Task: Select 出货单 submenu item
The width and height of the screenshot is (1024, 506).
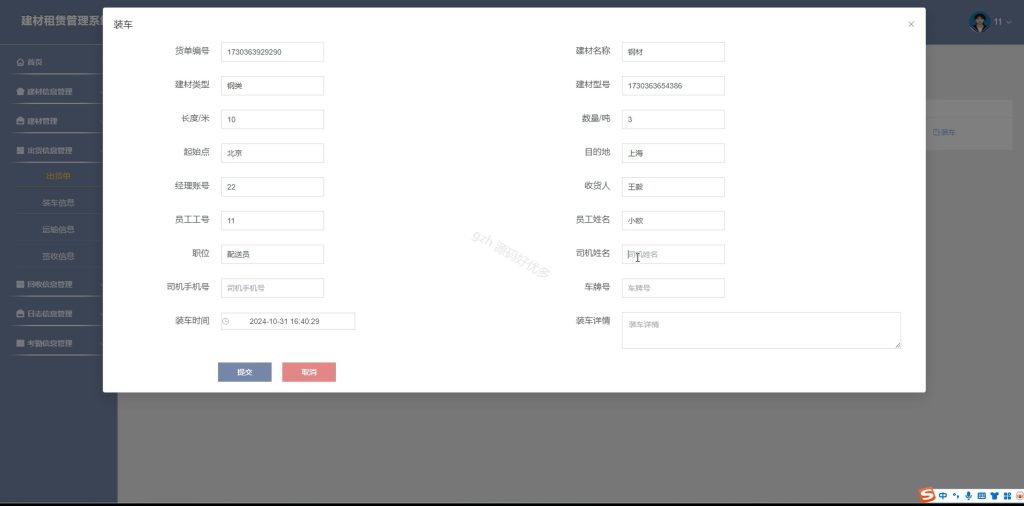Action: click(x=59, y=176)
